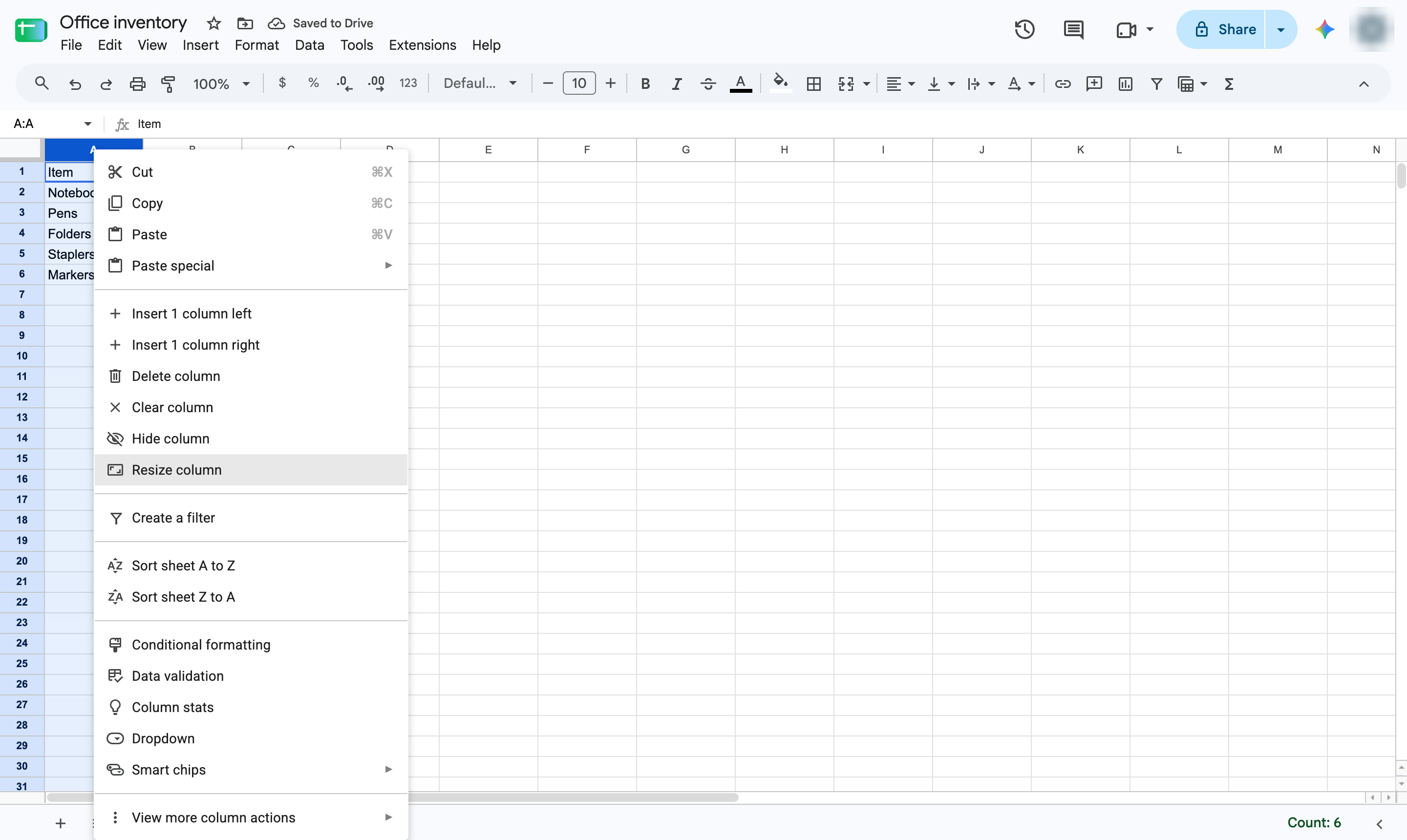Redo the last undone action
1407x840 pixels.
coord(106,84)
